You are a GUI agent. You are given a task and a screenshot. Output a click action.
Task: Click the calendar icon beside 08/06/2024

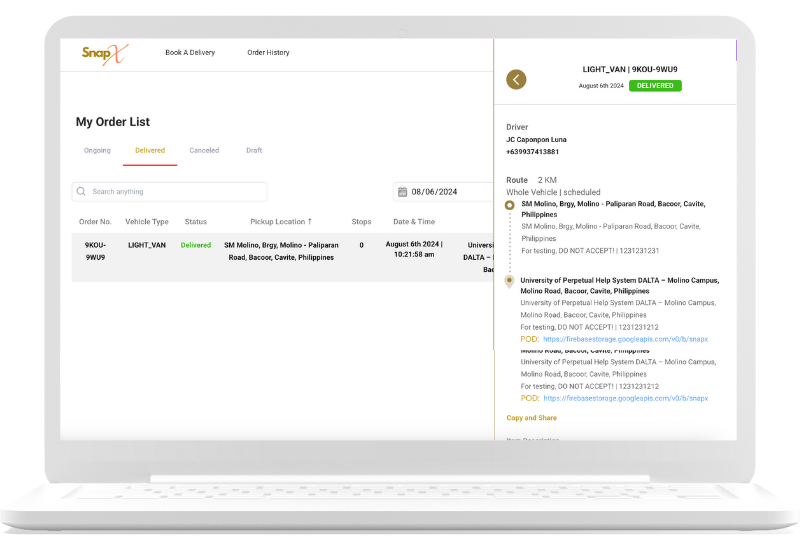(x=402, y=192)
